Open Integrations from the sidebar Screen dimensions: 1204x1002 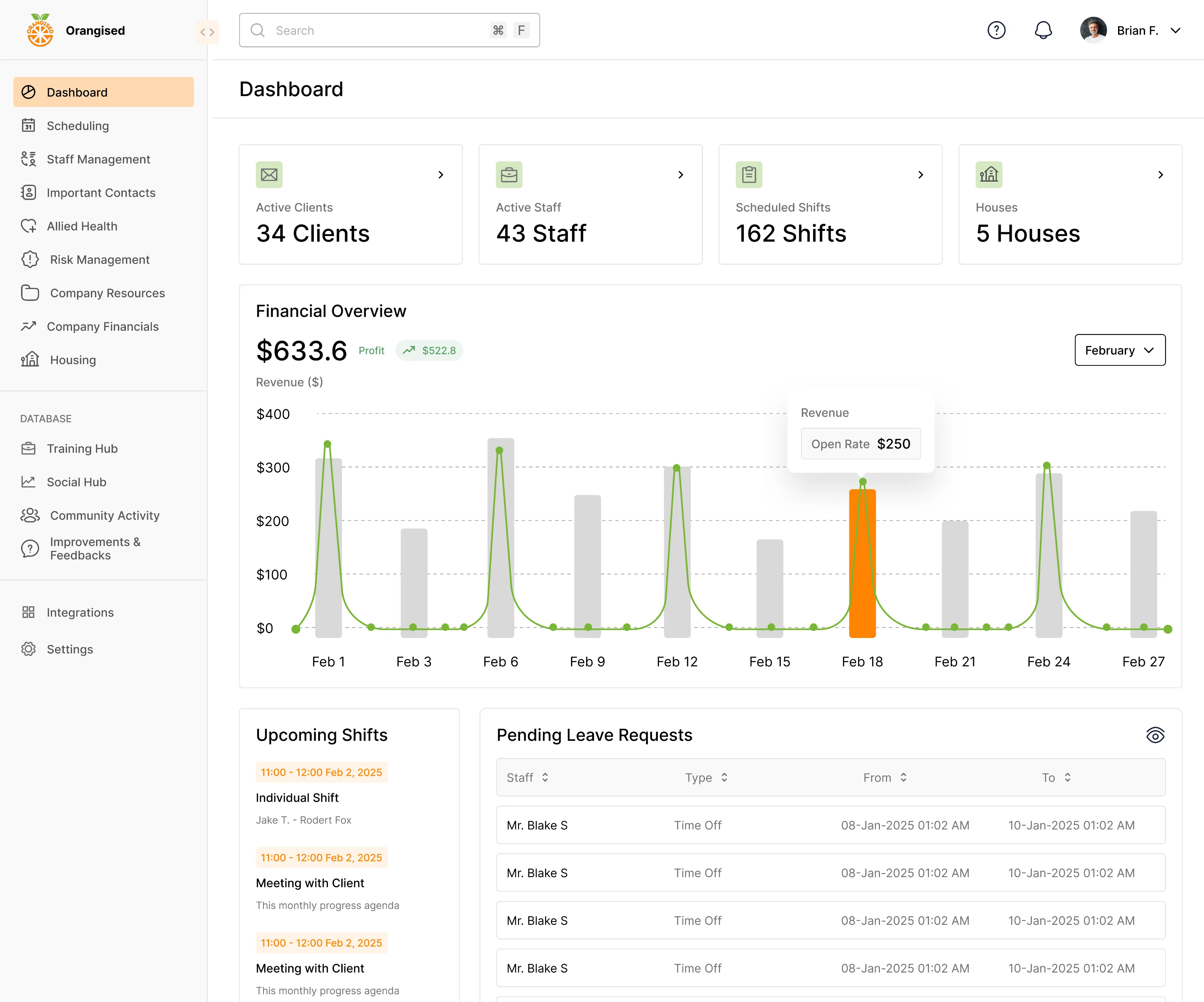pyautogui.click(x=80, y=612)
